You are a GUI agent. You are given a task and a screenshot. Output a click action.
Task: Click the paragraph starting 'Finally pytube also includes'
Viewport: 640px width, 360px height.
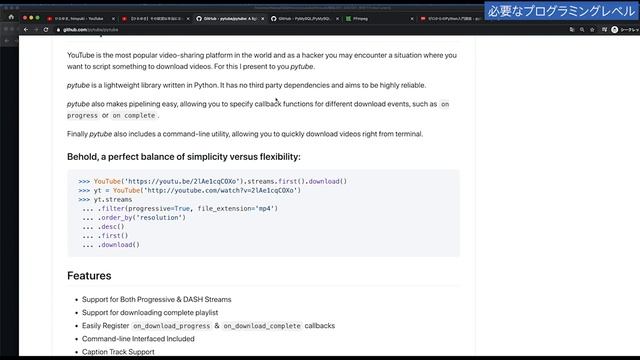(x=245, y=134)
